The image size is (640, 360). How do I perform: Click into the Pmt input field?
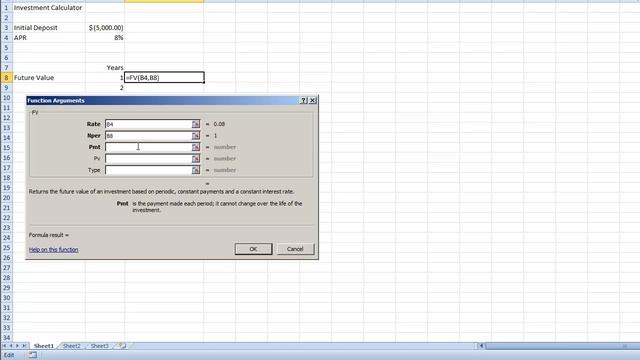[x=149, y=147]
